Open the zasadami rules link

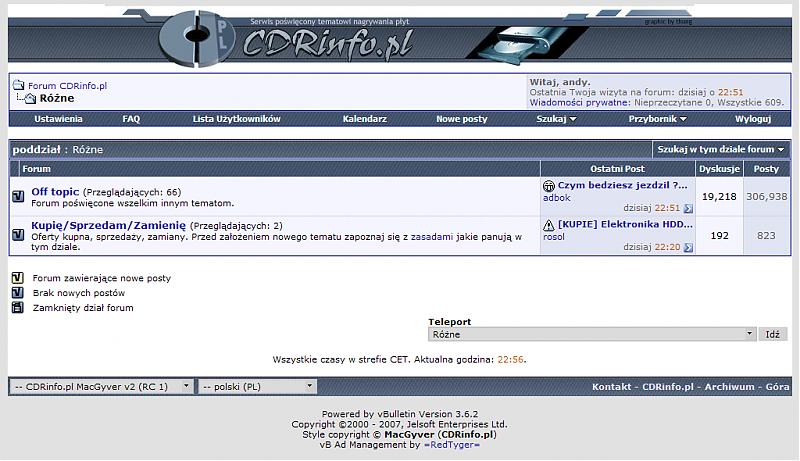click(x=432, y=237)
